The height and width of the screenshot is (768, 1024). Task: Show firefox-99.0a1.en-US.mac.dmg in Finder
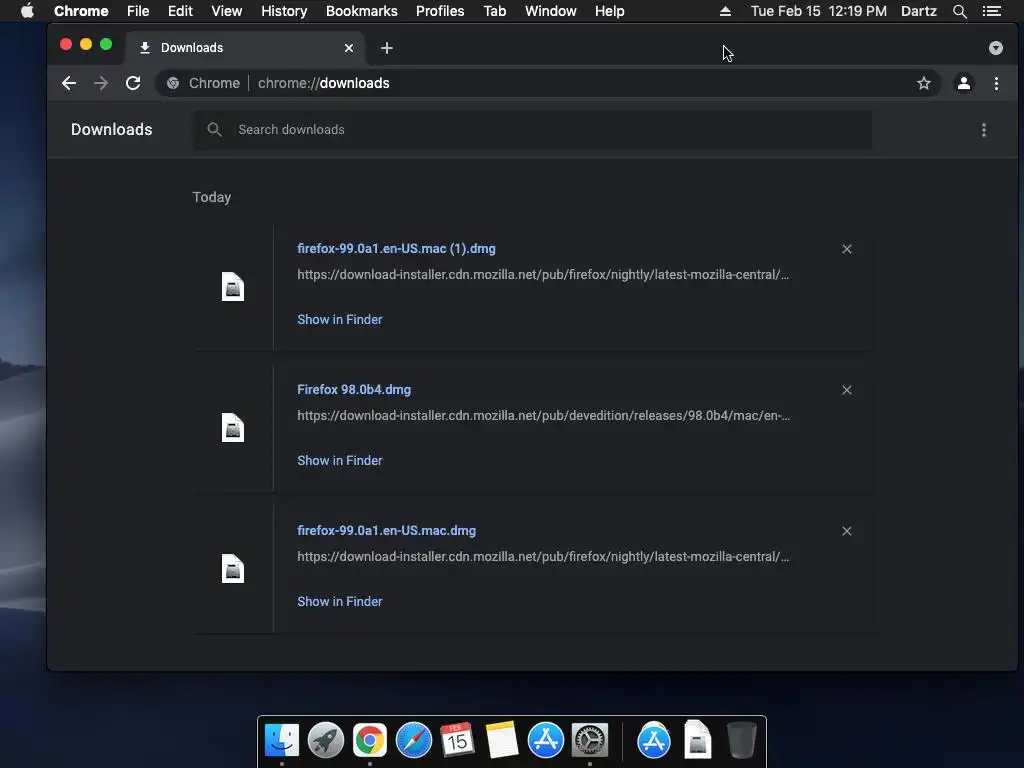340,601
